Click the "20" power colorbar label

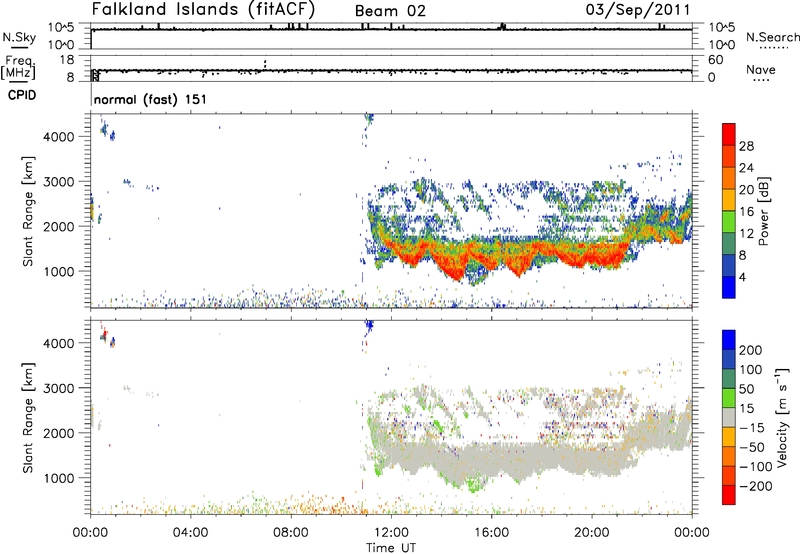point(746,190)
